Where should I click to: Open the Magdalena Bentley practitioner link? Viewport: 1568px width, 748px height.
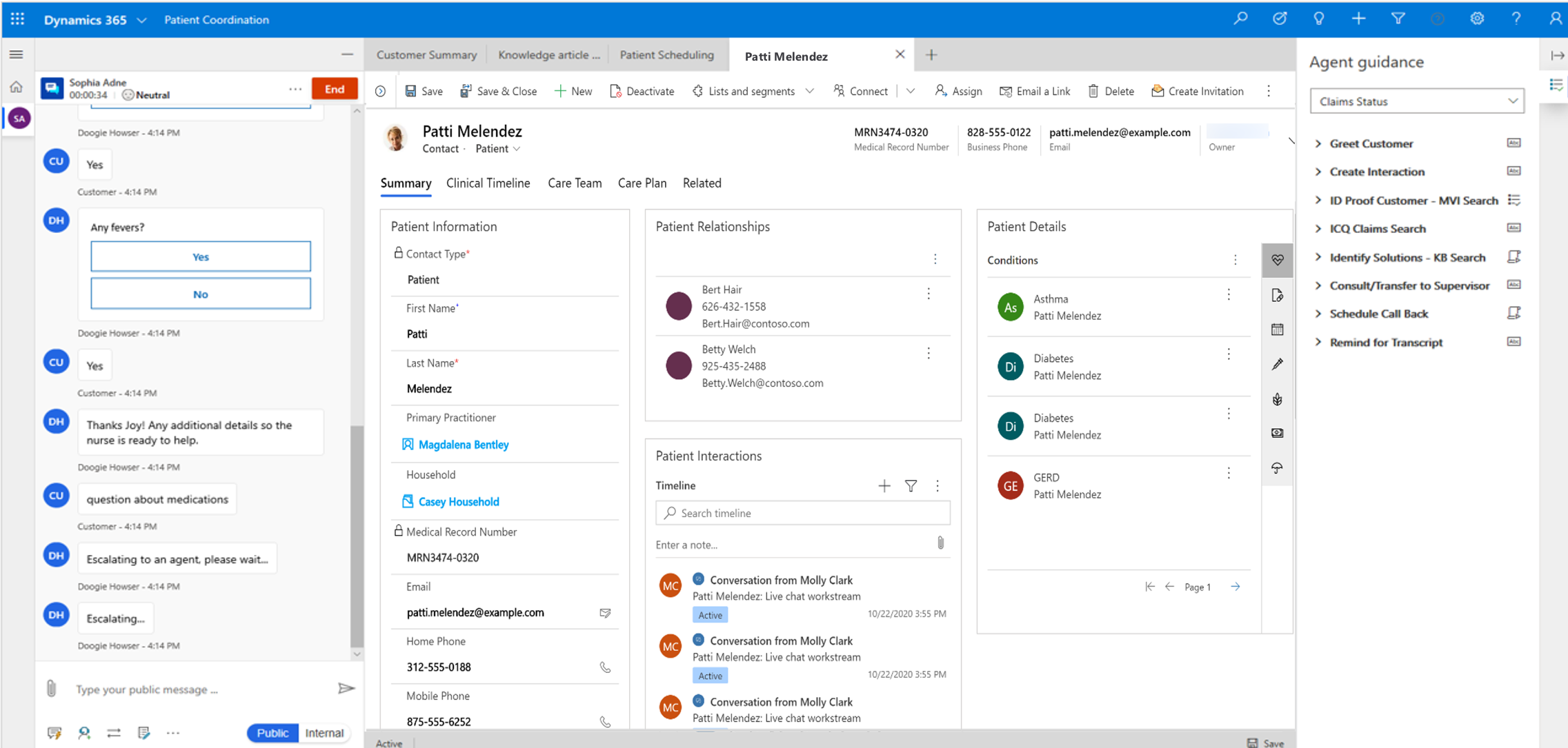pos(463,443)
